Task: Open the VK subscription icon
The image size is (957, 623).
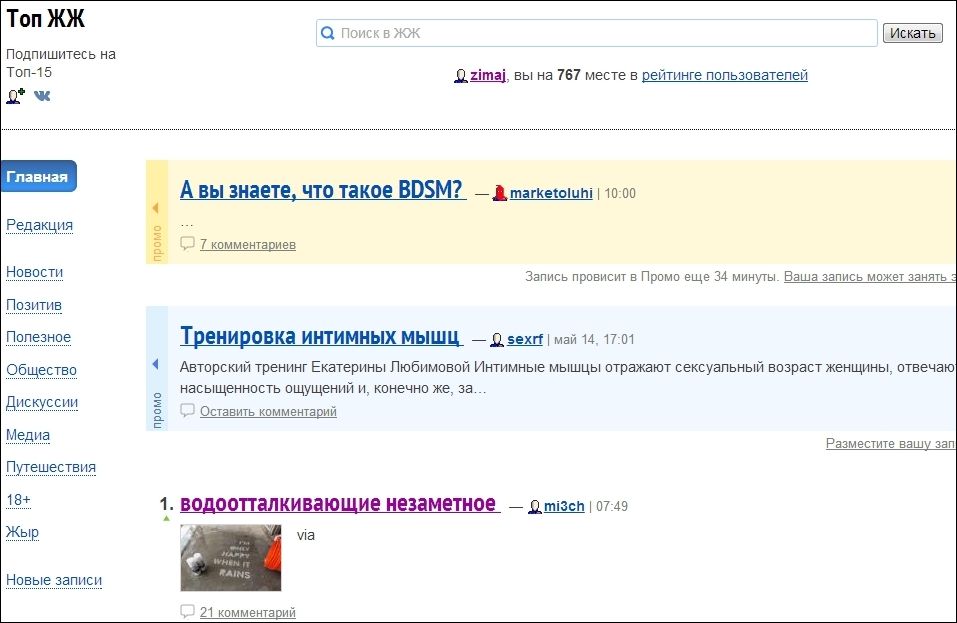Action: coord(42,96)
